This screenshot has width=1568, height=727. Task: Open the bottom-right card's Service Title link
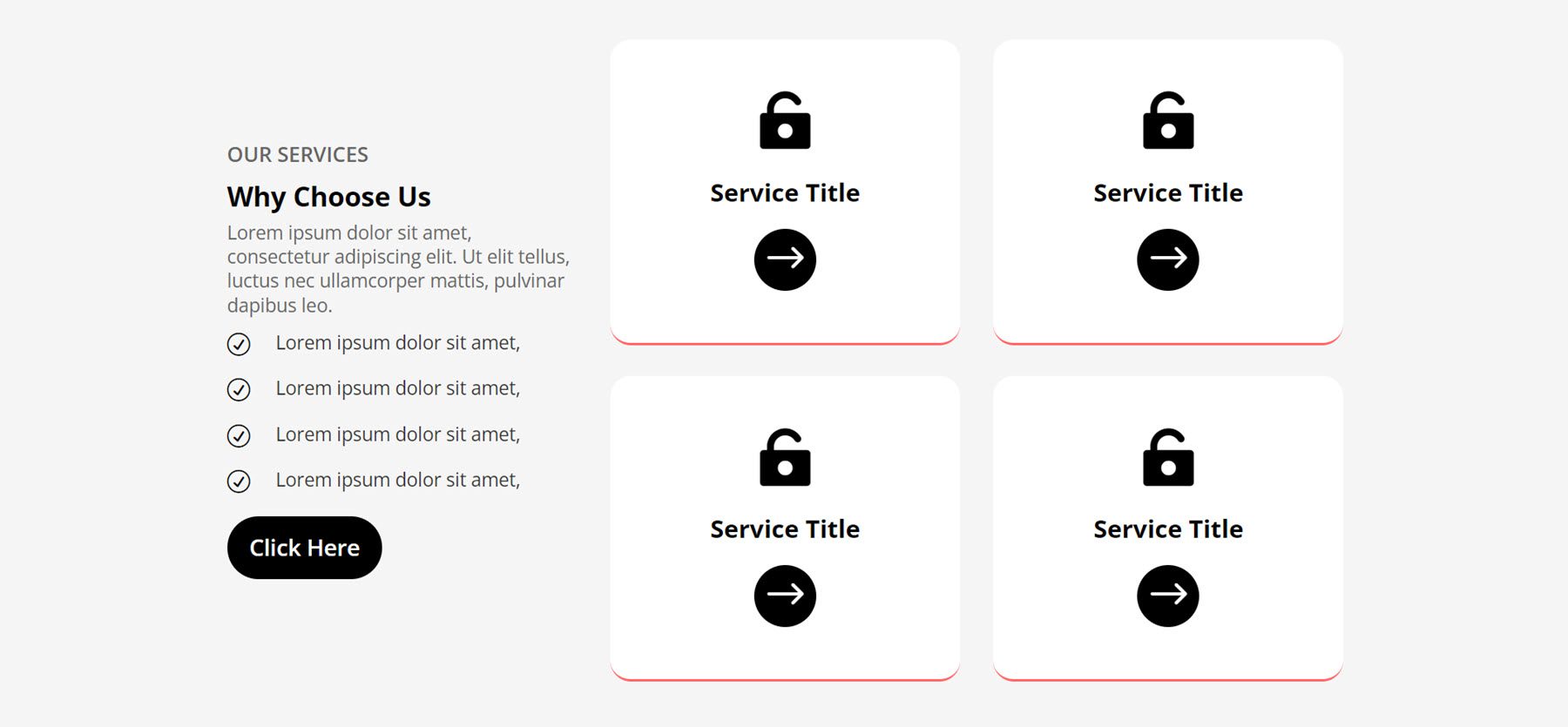point(1168,528)
